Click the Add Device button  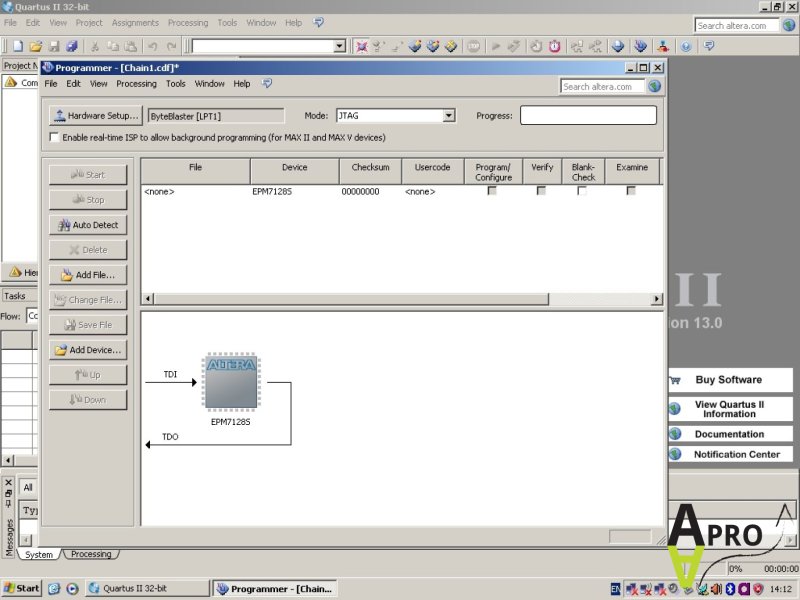tap(88, 350)
